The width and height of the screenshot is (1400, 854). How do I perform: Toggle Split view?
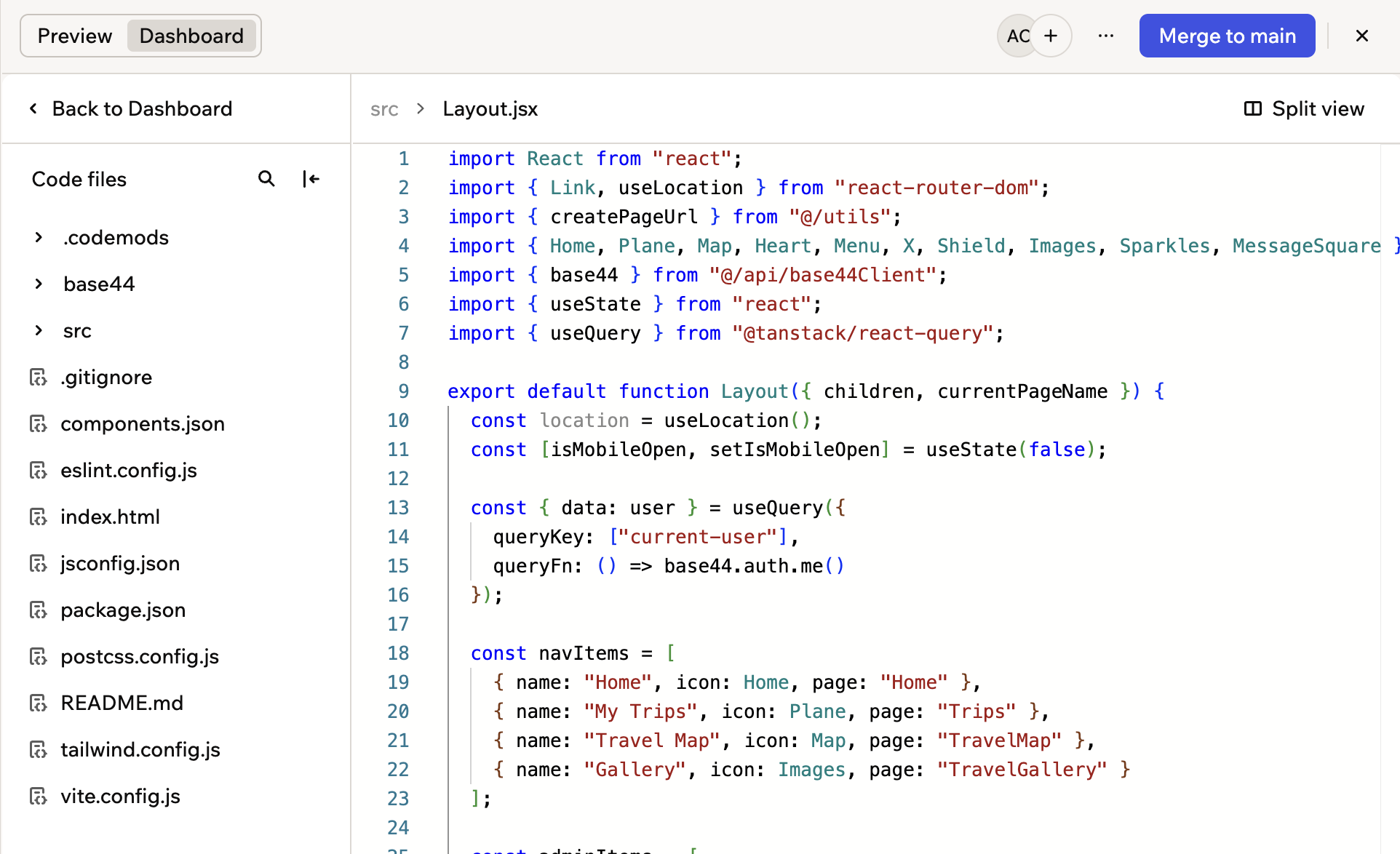tap(1304, 109)
